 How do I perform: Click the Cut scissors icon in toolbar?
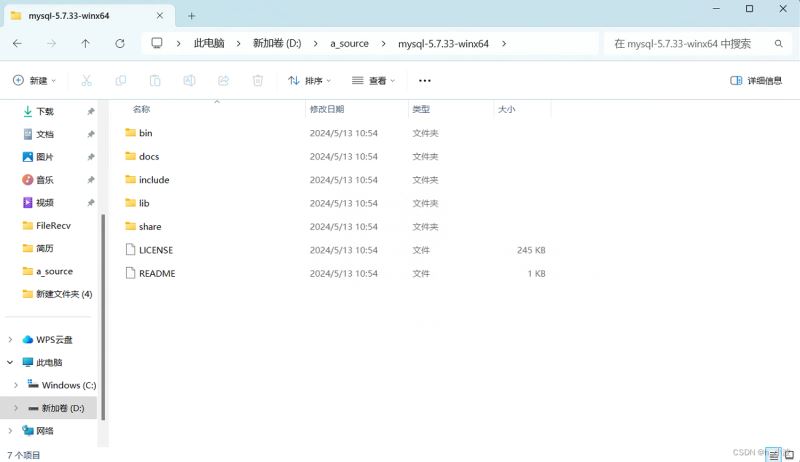click(x=87, y=80)
